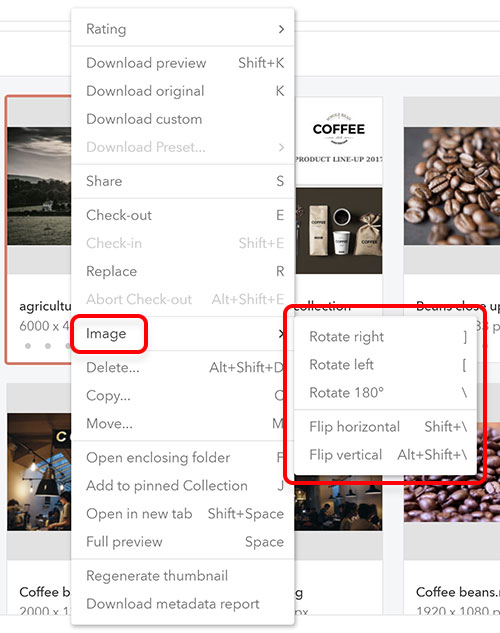Choose Regenerate thumbnail
Screen dimensions: 500x633
(183, 576)
